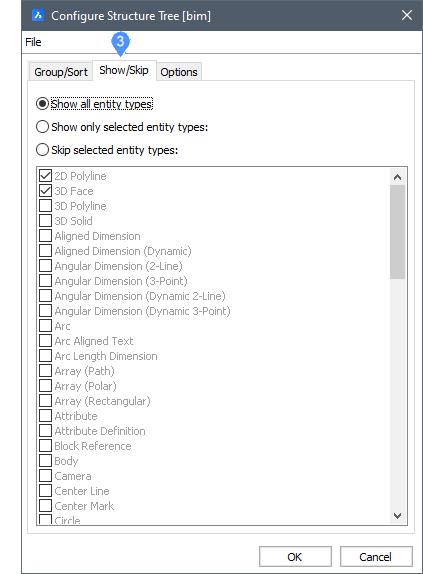The width and height of the screenshot is (423, 574).
Task: Open the File menu
Action: pyautogui.click(x=33, y=42)
